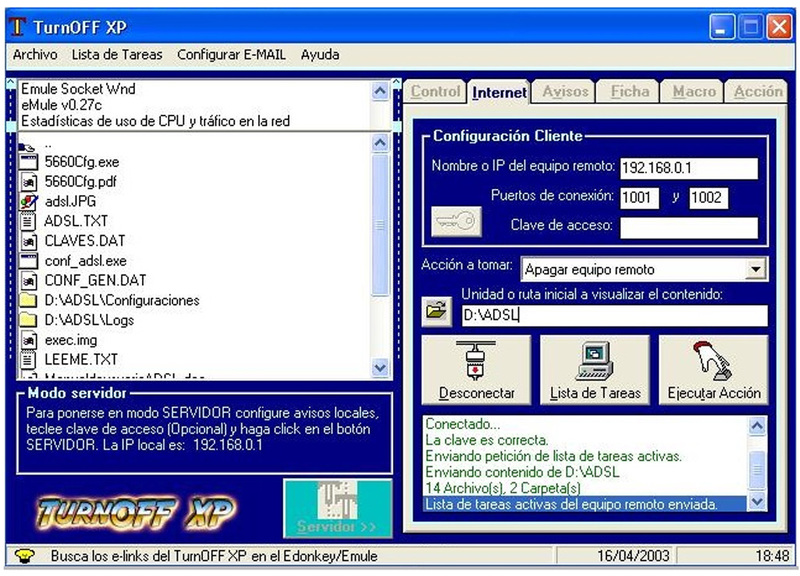Go to the Macro tab
Screen dimensions: 800x576
pyautogui.click(x=694, y=91)
